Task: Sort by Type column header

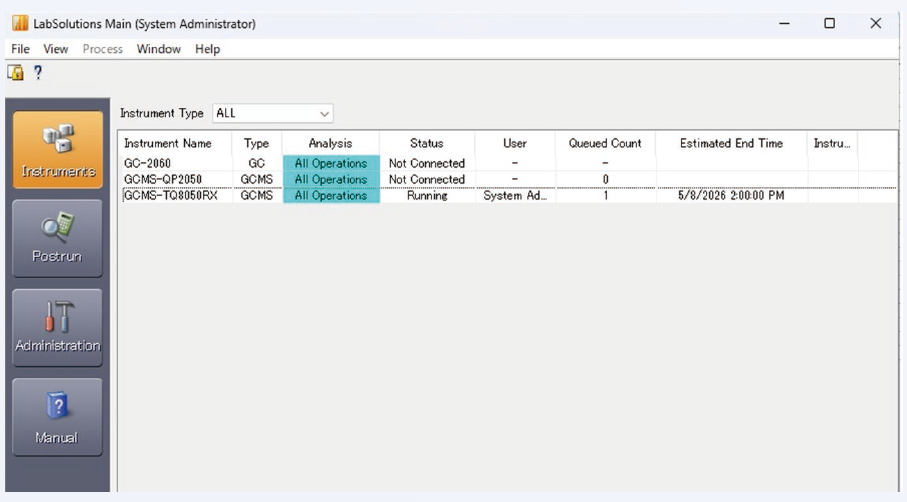Action: click(x=256, y=143)
